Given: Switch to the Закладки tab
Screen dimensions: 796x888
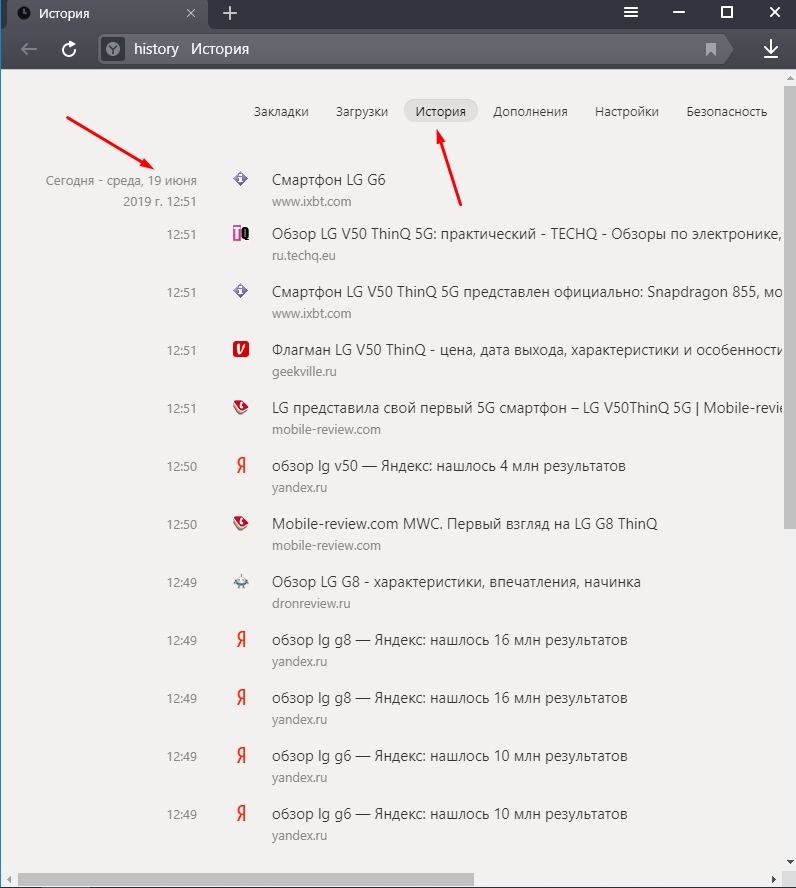Looking at the screenshot, I should pyautogui.click(x=281, y=112).
